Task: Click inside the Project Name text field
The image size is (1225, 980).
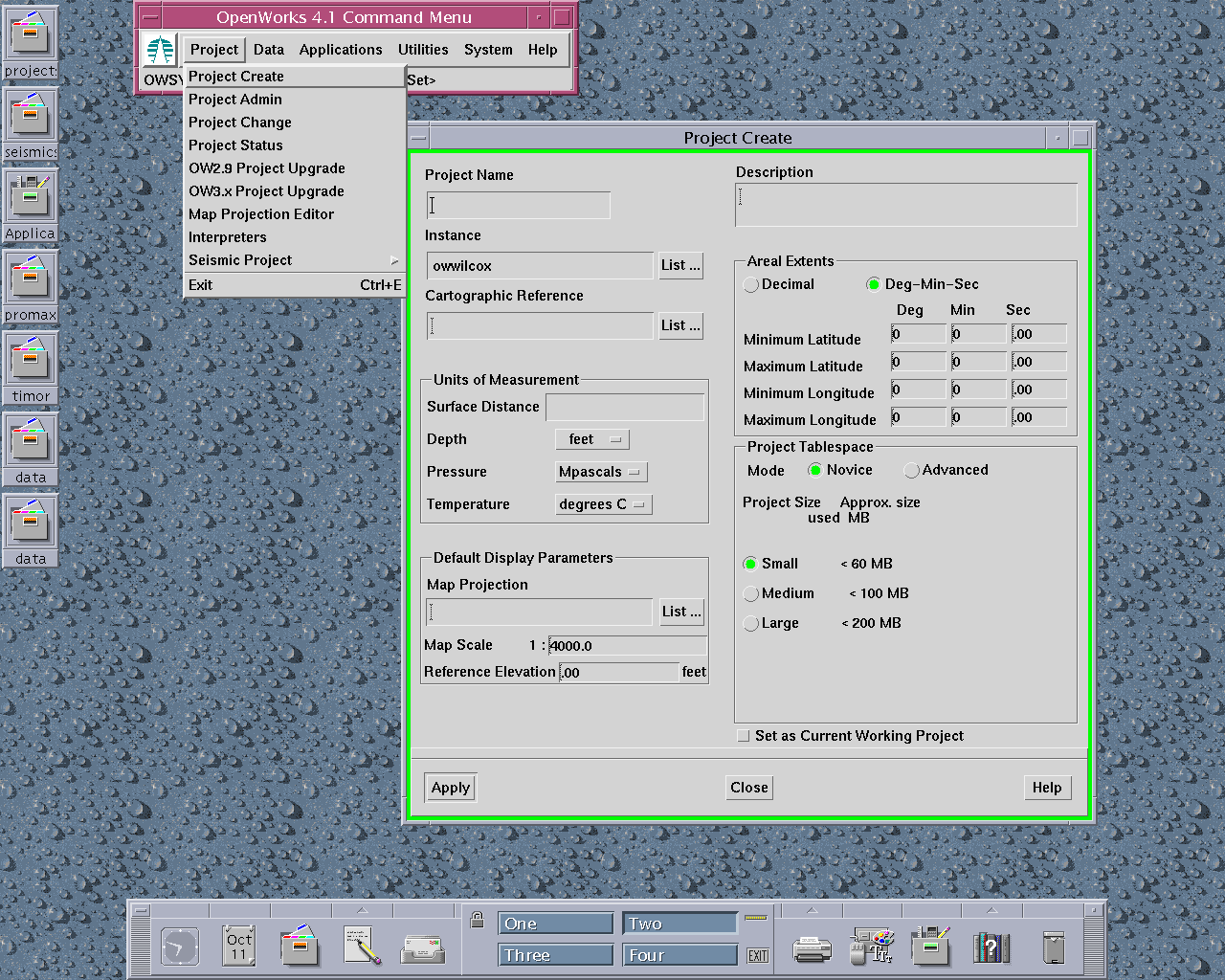Action: pyautogui.click(x=518, y=205)
